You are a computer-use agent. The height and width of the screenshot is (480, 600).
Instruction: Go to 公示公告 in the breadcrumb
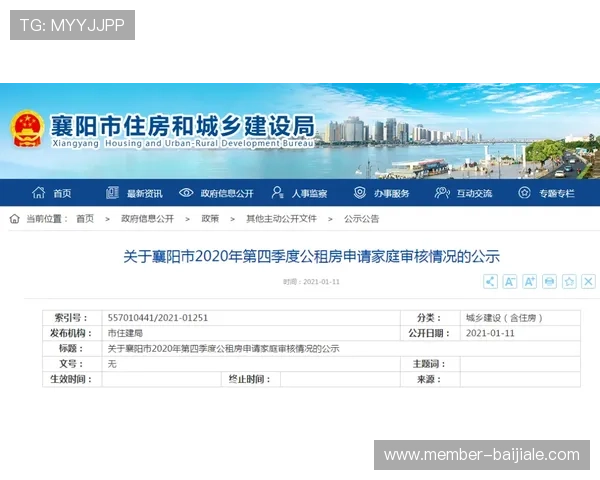tap(361, 219)
